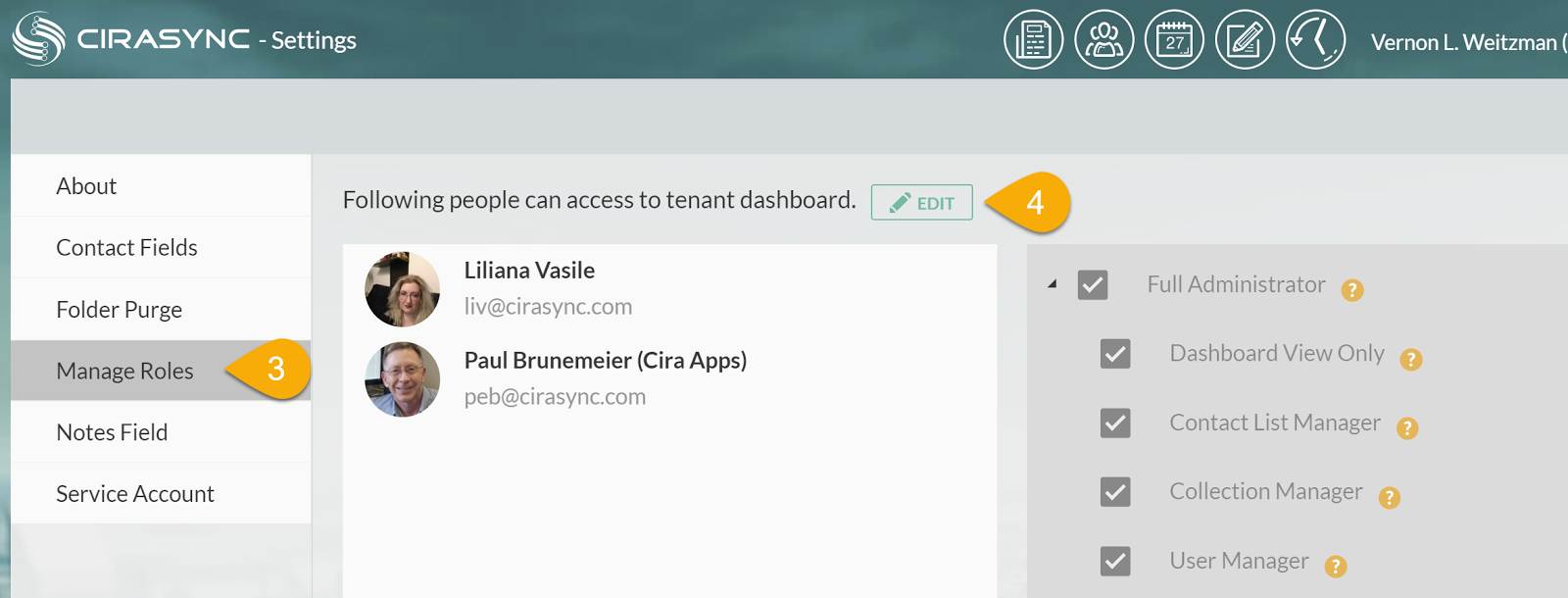
Task: Click the edit notepad header icon
Action: tap(1245, 40)
